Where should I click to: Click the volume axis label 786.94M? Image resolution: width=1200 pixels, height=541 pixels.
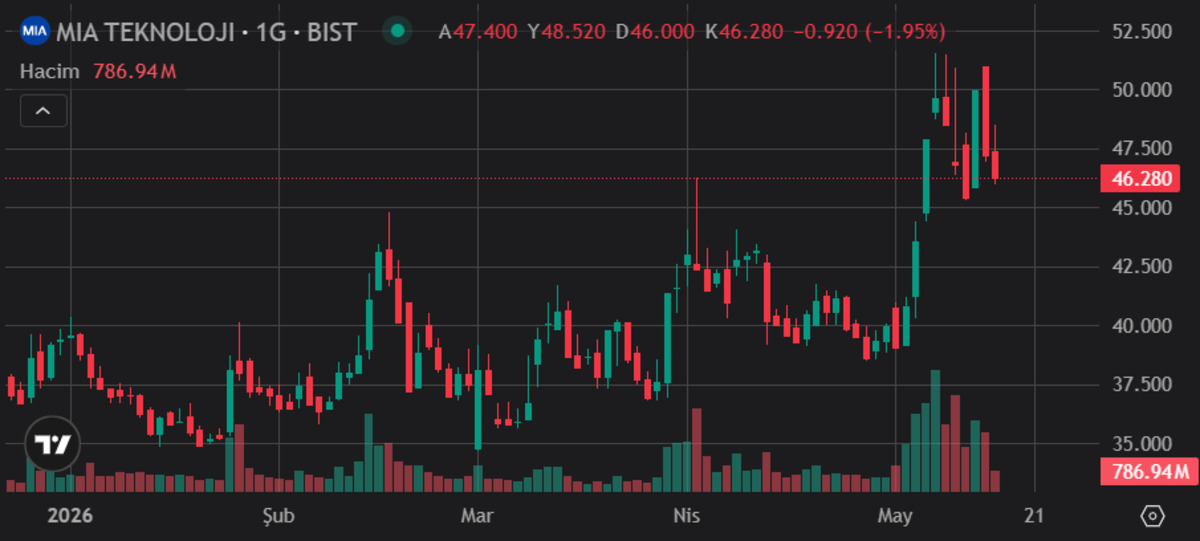pyautogui.click(x=1148, y=472)
